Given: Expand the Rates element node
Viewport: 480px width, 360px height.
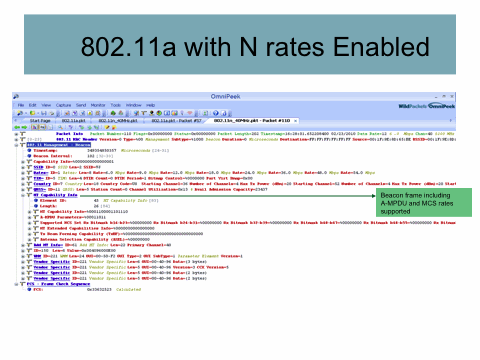Looking at the screenshot, I should click(x=23, y=173).
